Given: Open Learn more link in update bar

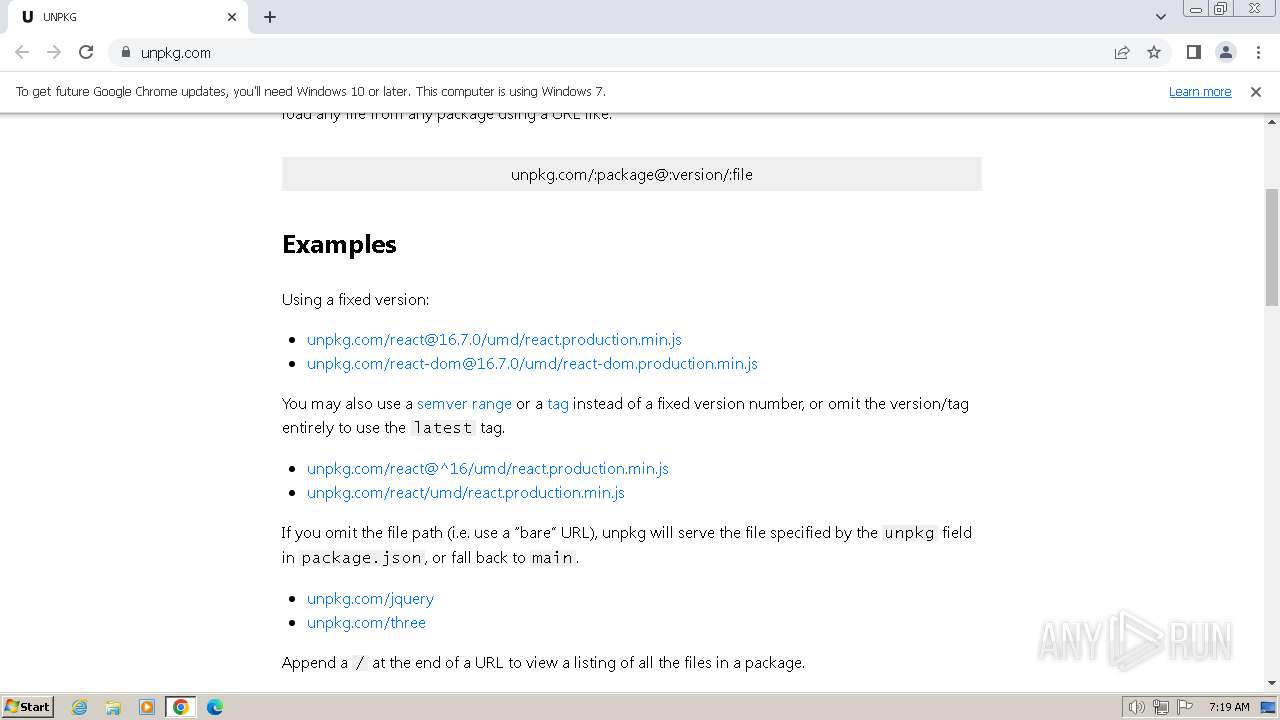Looking at the screenshot, I should coord(1200,91).
